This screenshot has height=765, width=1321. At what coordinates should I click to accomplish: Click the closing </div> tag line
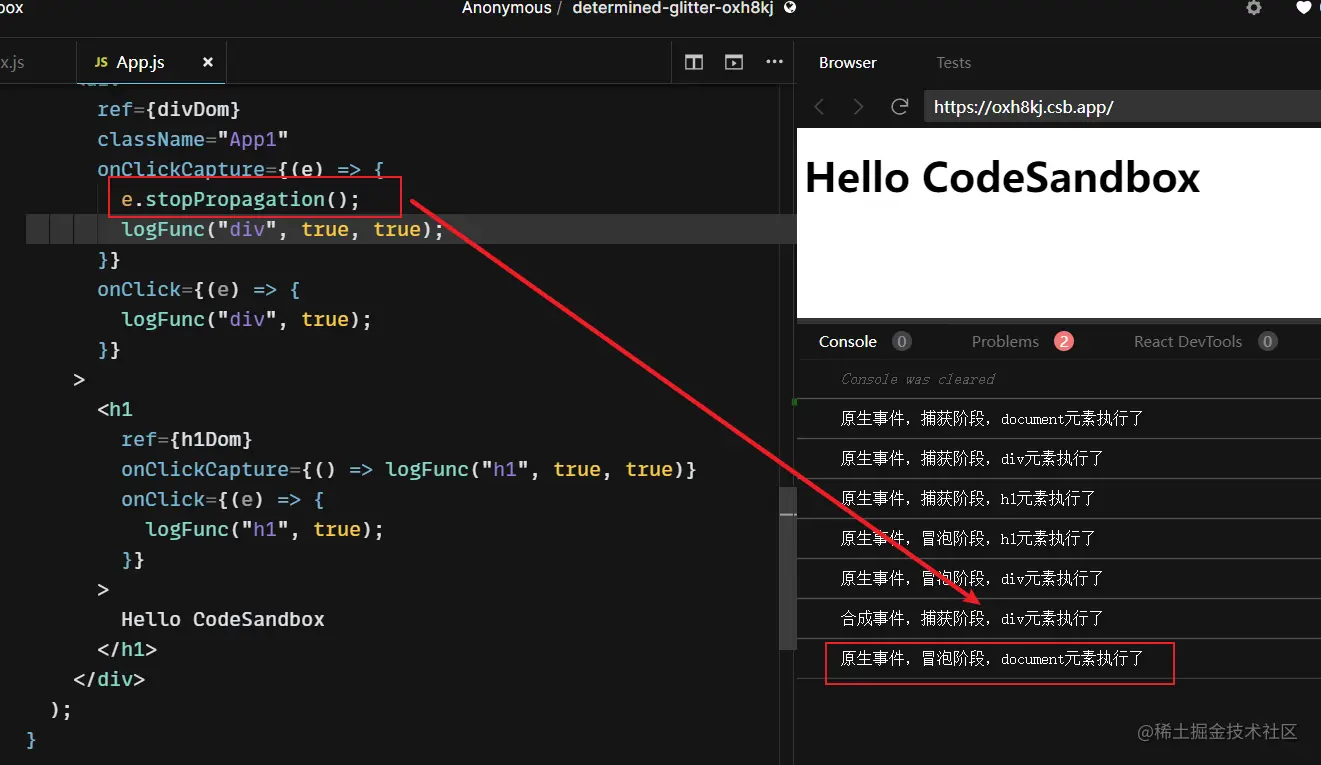(x=109, y=679)
